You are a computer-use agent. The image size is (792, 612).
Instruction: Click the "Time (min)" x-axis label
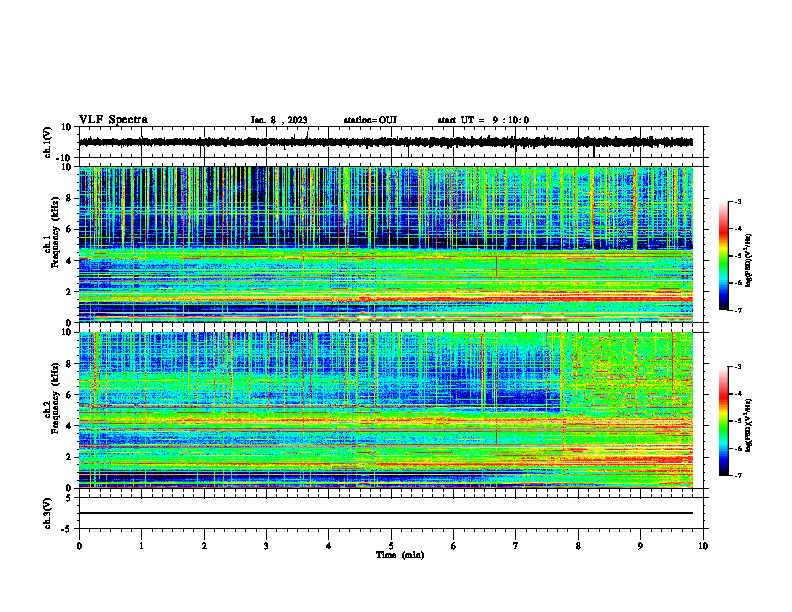400,555
